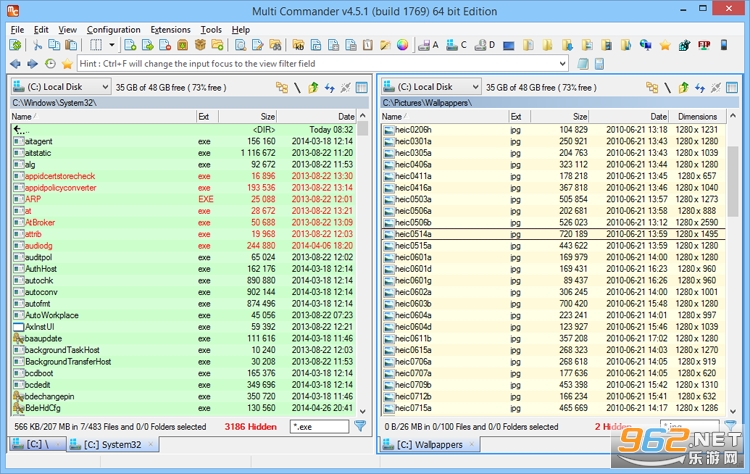Click the Cut scissors icon in toolbar
Viewport: 750px width, 474px height.
(x=37, y=45)
